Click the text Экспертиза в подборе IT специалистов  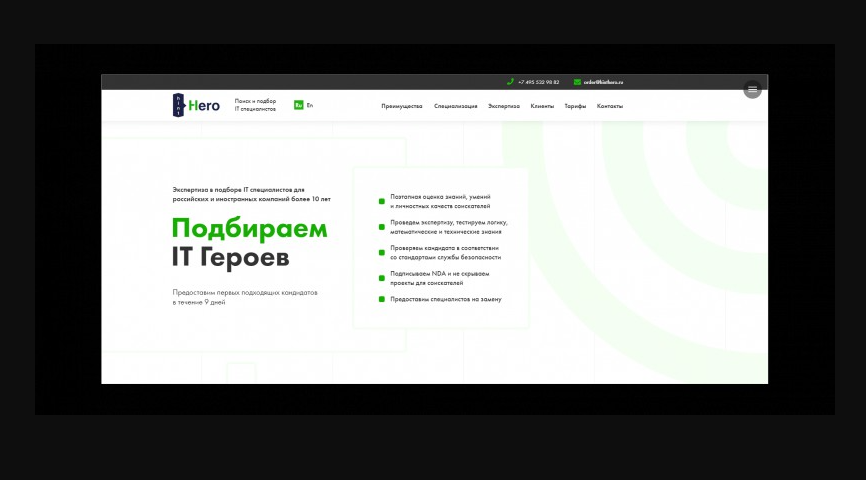click(239, 190)
